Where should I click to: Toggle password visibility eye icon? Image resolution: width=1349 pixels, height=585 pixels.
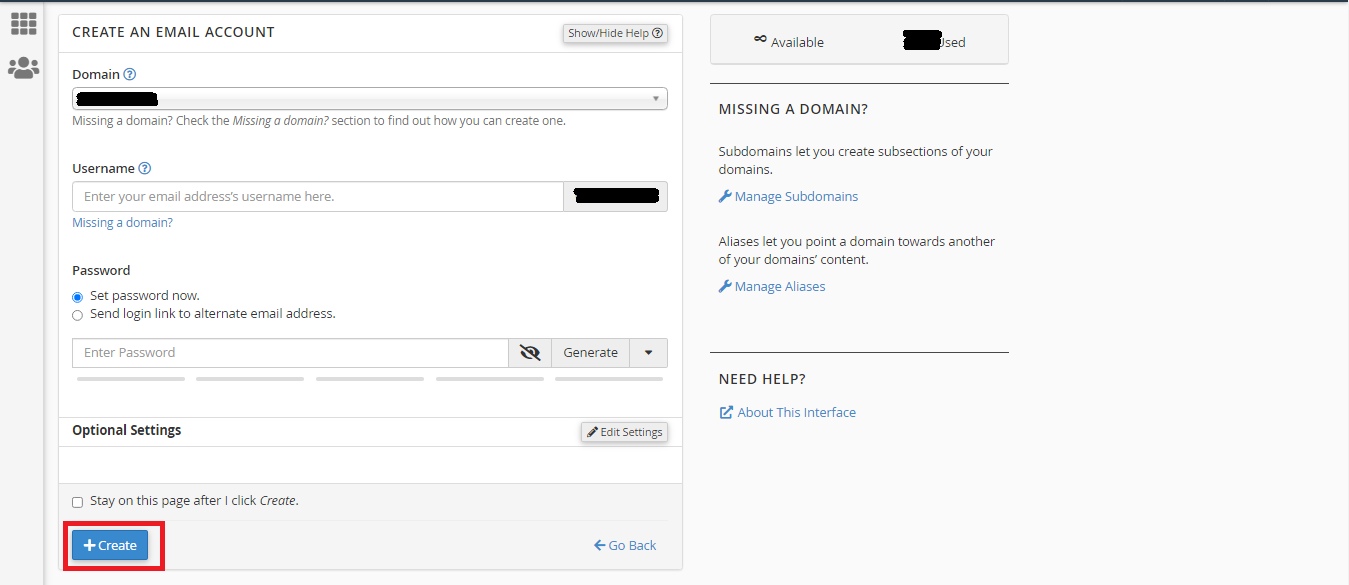tap(530, 353)
